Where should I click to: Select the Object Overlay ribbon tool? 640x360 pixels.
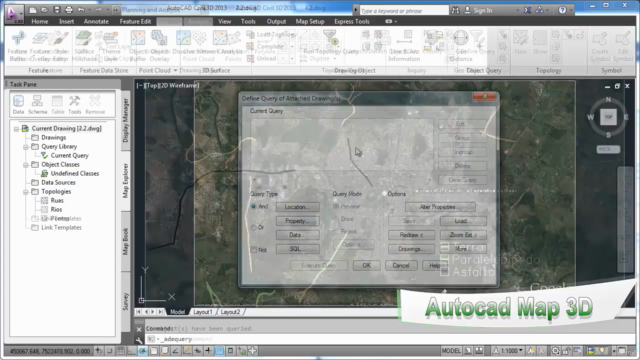160,46
